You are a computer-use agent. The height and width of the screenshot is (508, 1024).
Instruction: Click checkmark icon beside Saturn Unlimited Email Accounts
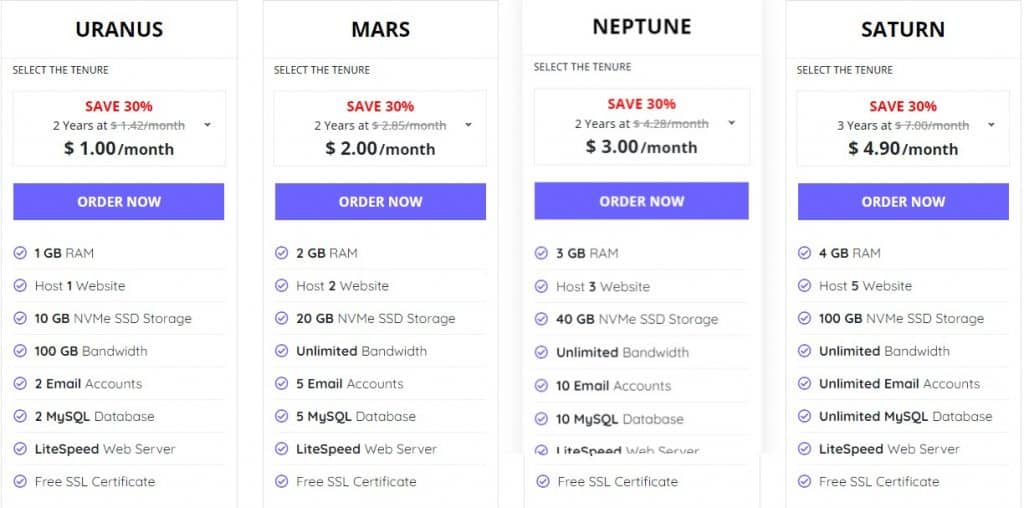[x=805, y=384]
